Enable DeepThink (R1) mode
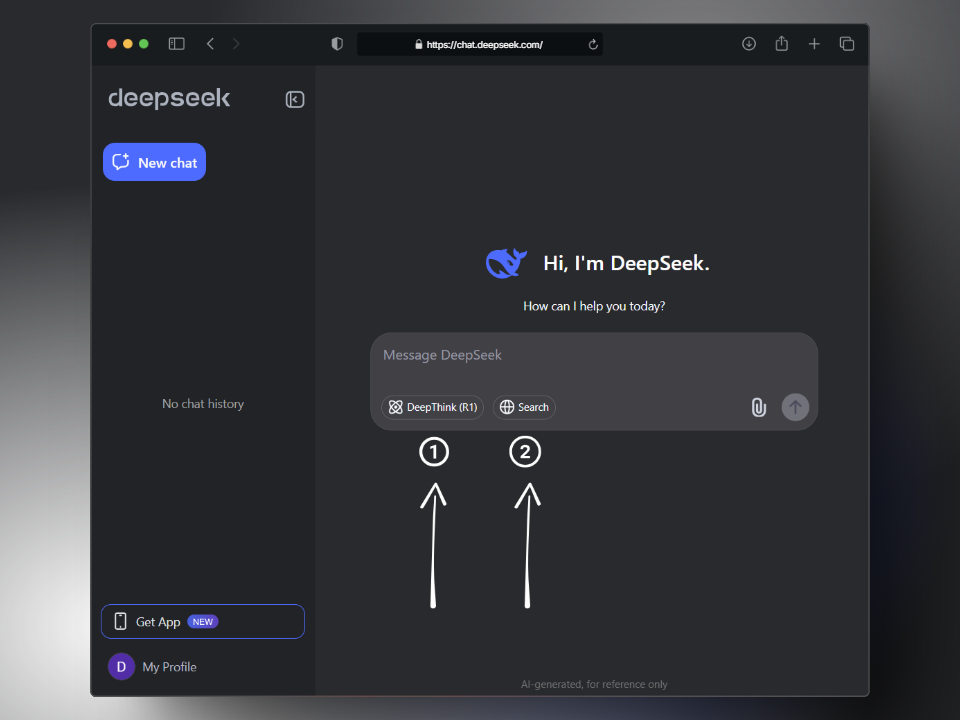Image resolution: width=960 pixels, height=720 pixels. point(432,407)
